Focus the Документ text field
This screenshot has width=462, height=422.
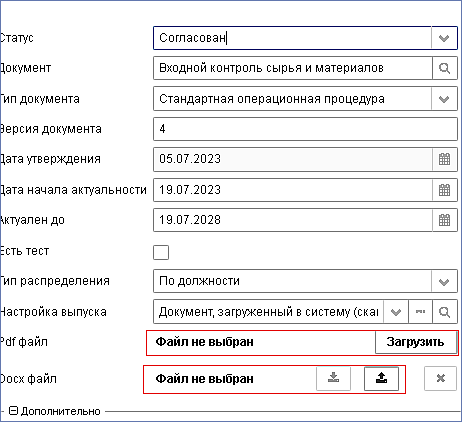[293, 68]
